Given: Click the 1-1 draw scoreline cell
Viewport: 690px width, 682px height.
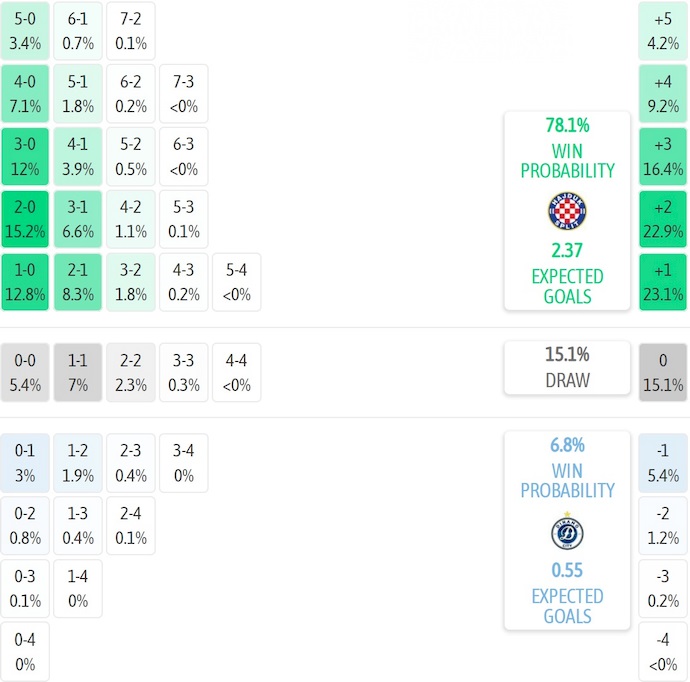Looking at the screenshot, I should coord(78,372).
